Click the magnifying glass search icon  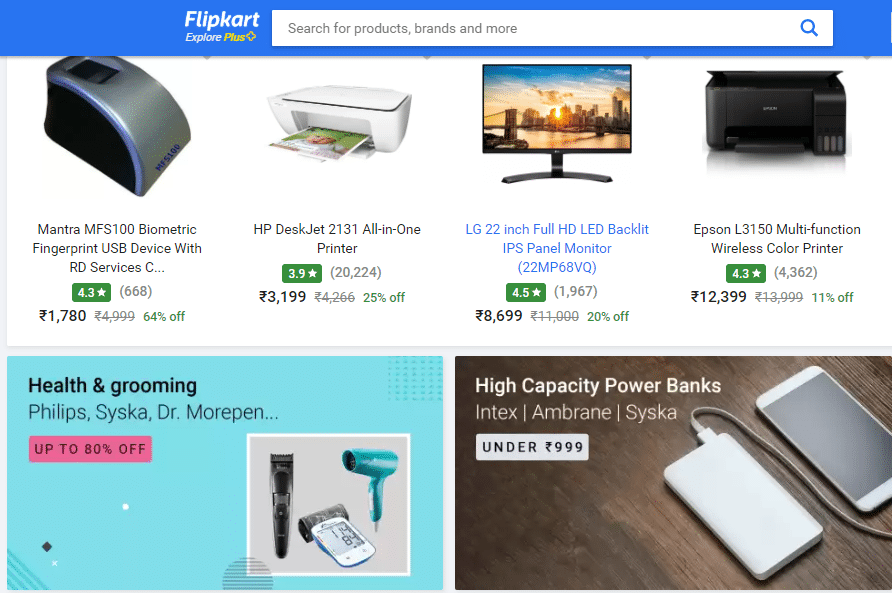808,27
